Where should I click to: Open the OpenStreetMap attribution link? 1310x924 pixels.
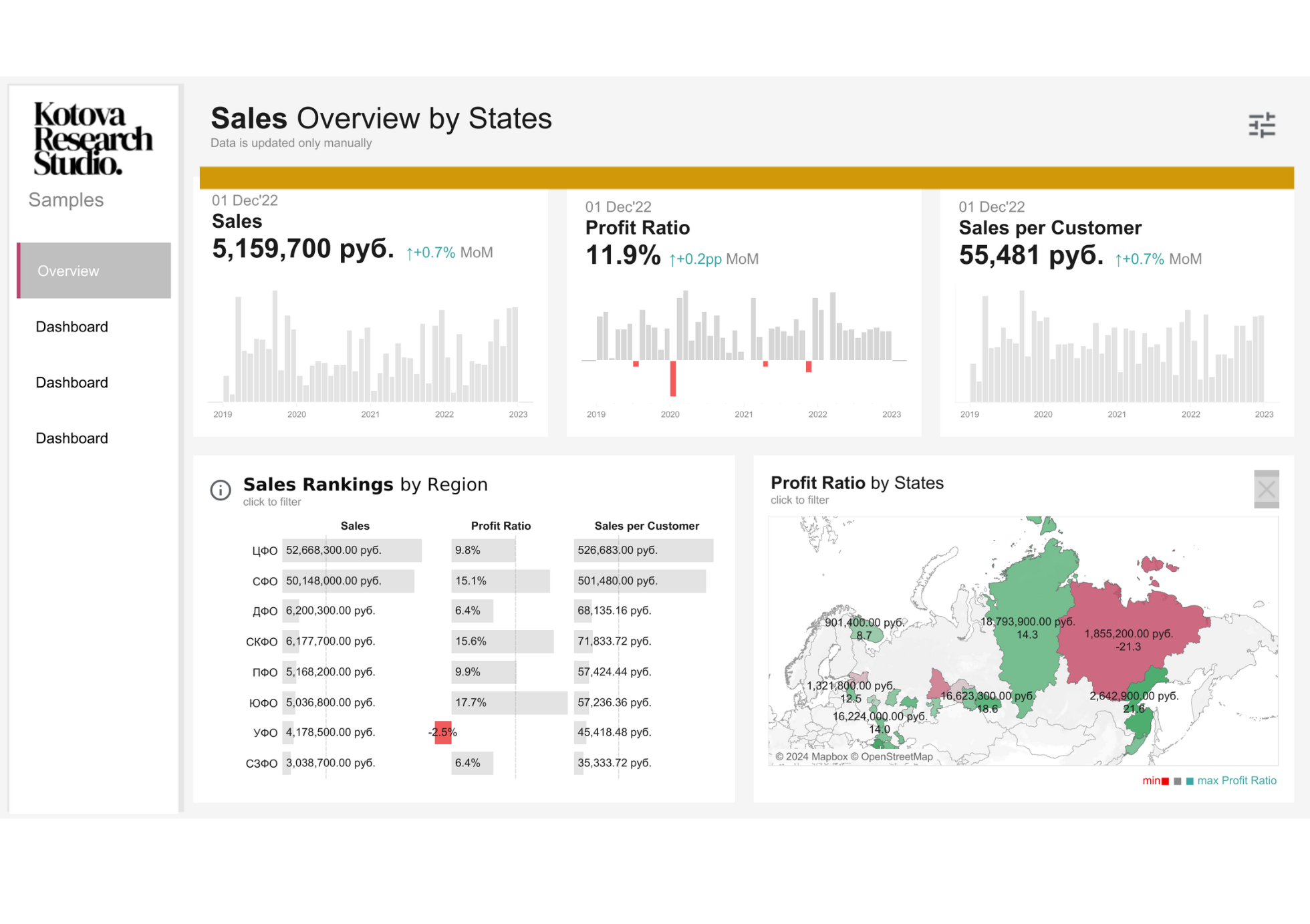pos(896,757)
